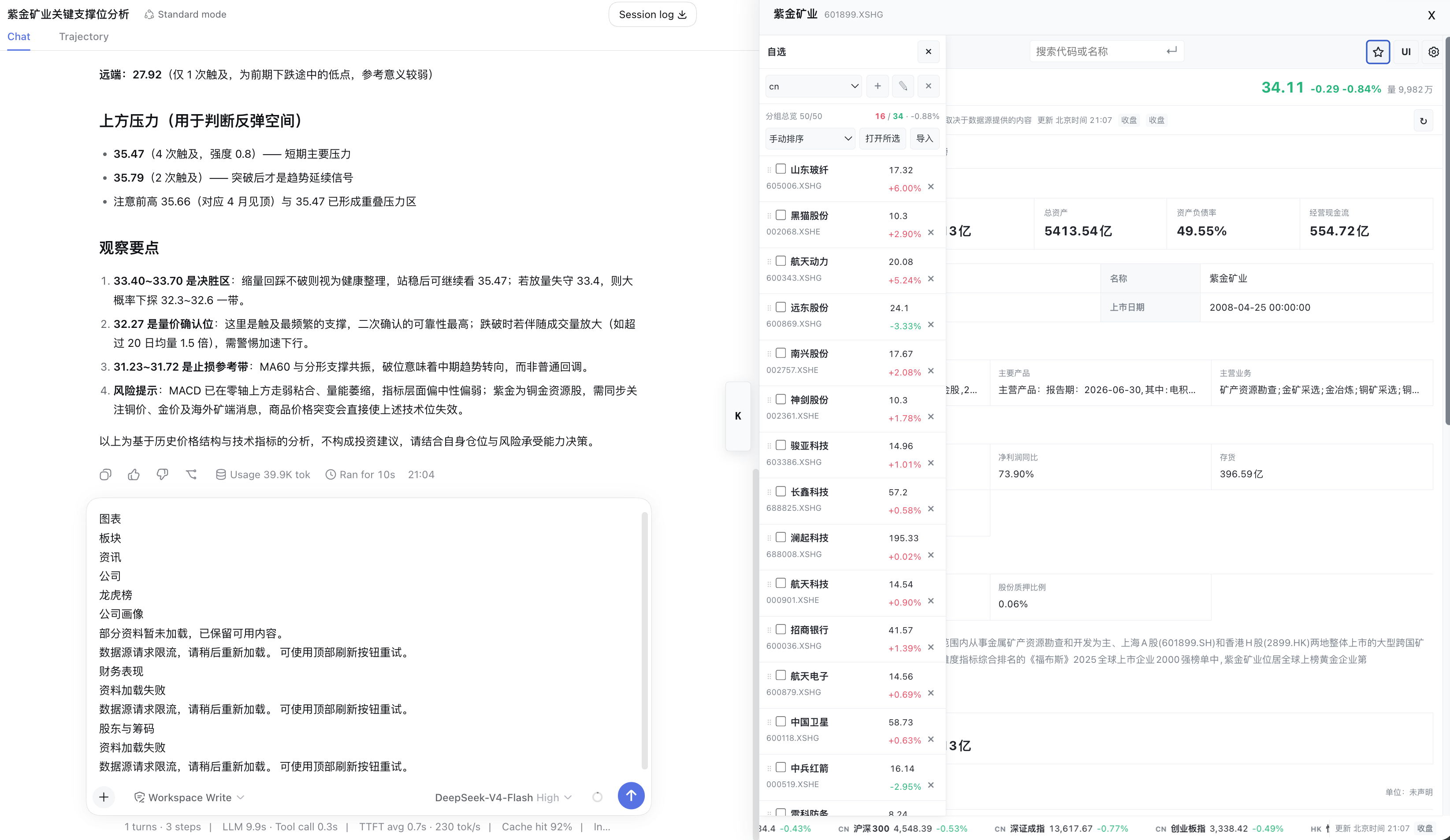
Task: Open the Workspace Write permission dropdown
Action: (190, 797)
